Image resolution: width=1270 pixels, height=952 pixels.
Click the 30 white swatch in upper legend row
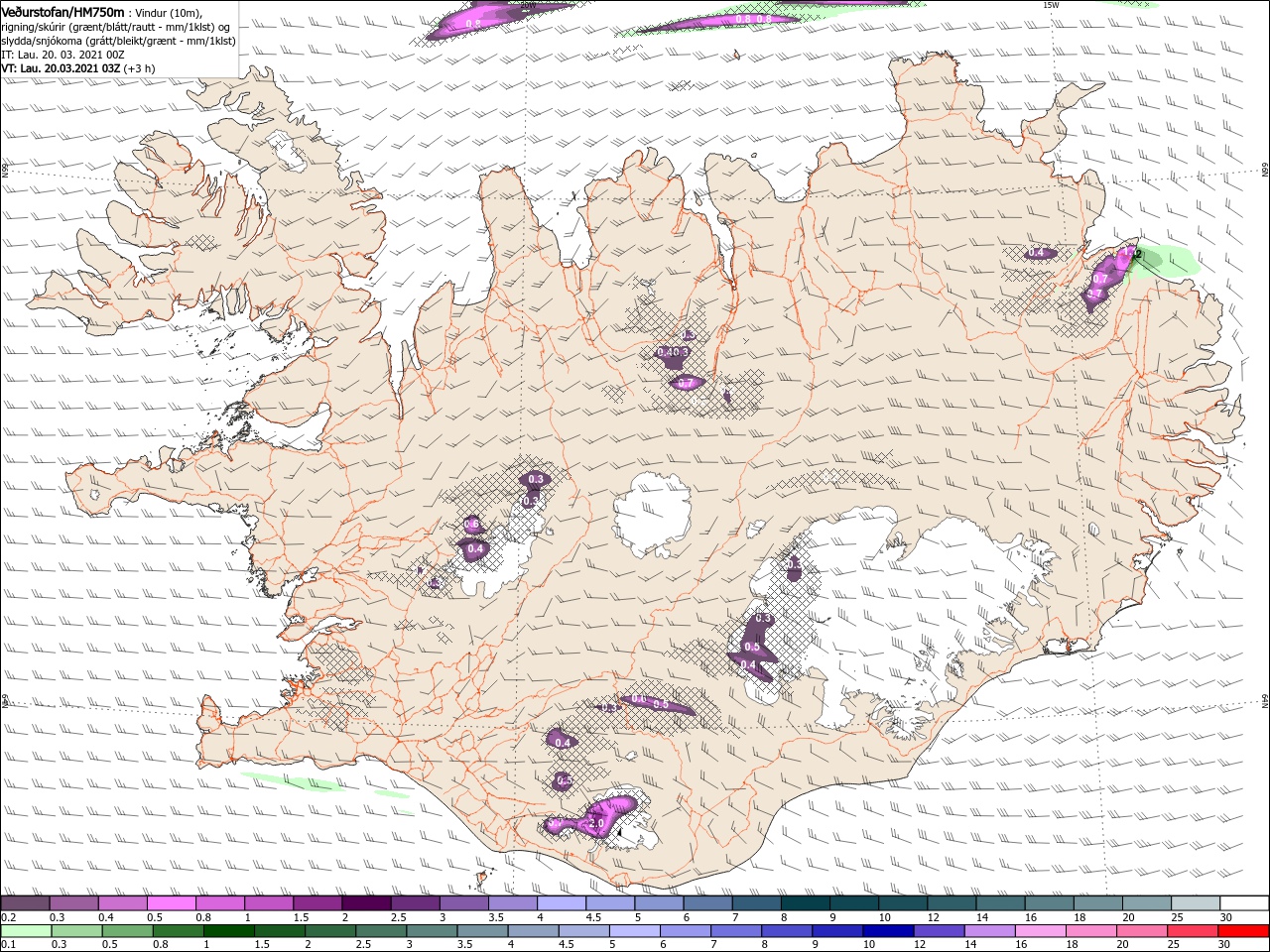point(1244,903)
